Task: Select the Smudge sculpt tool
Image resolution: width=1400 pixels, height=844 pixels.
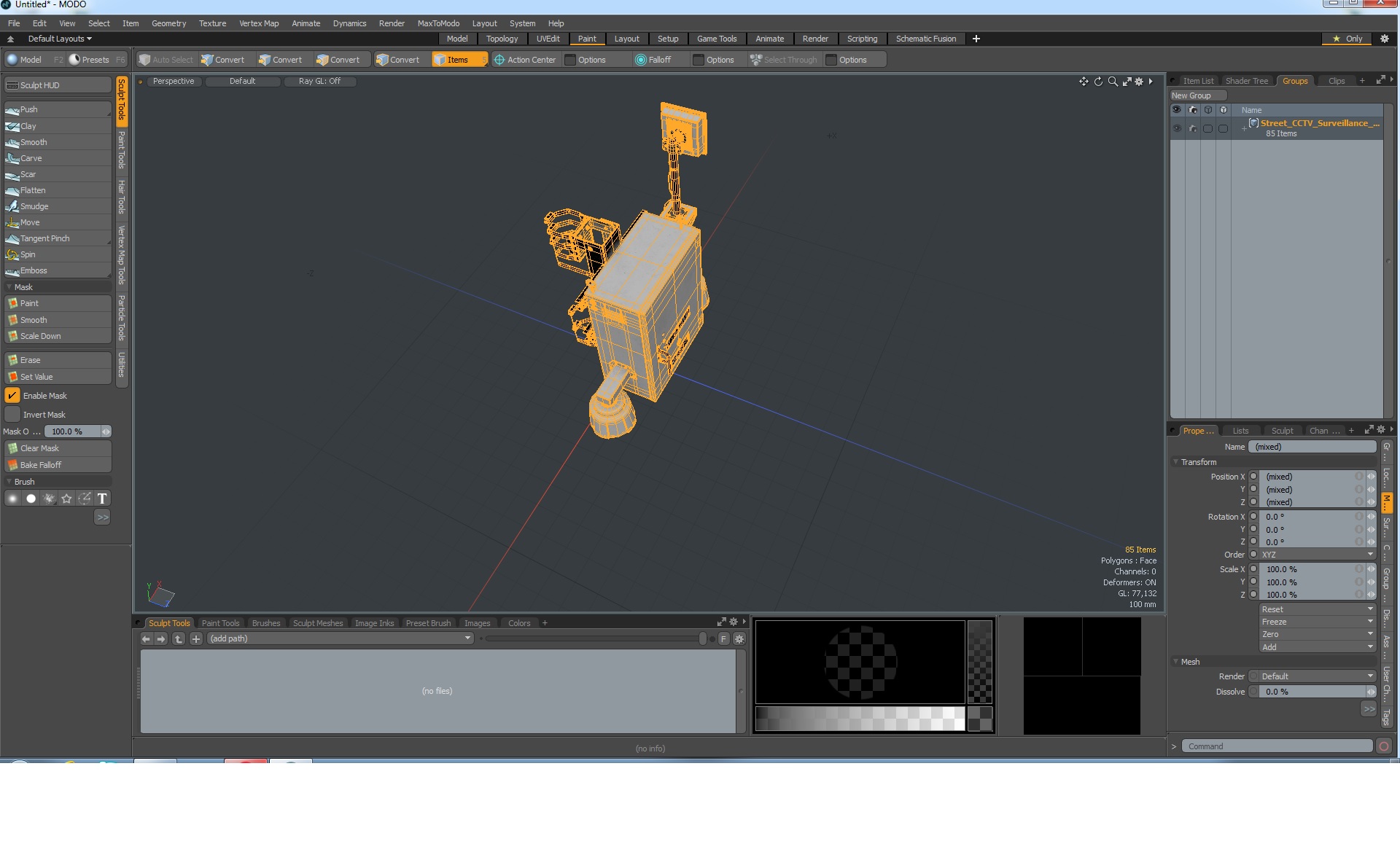Action: [x=58, y=206]
